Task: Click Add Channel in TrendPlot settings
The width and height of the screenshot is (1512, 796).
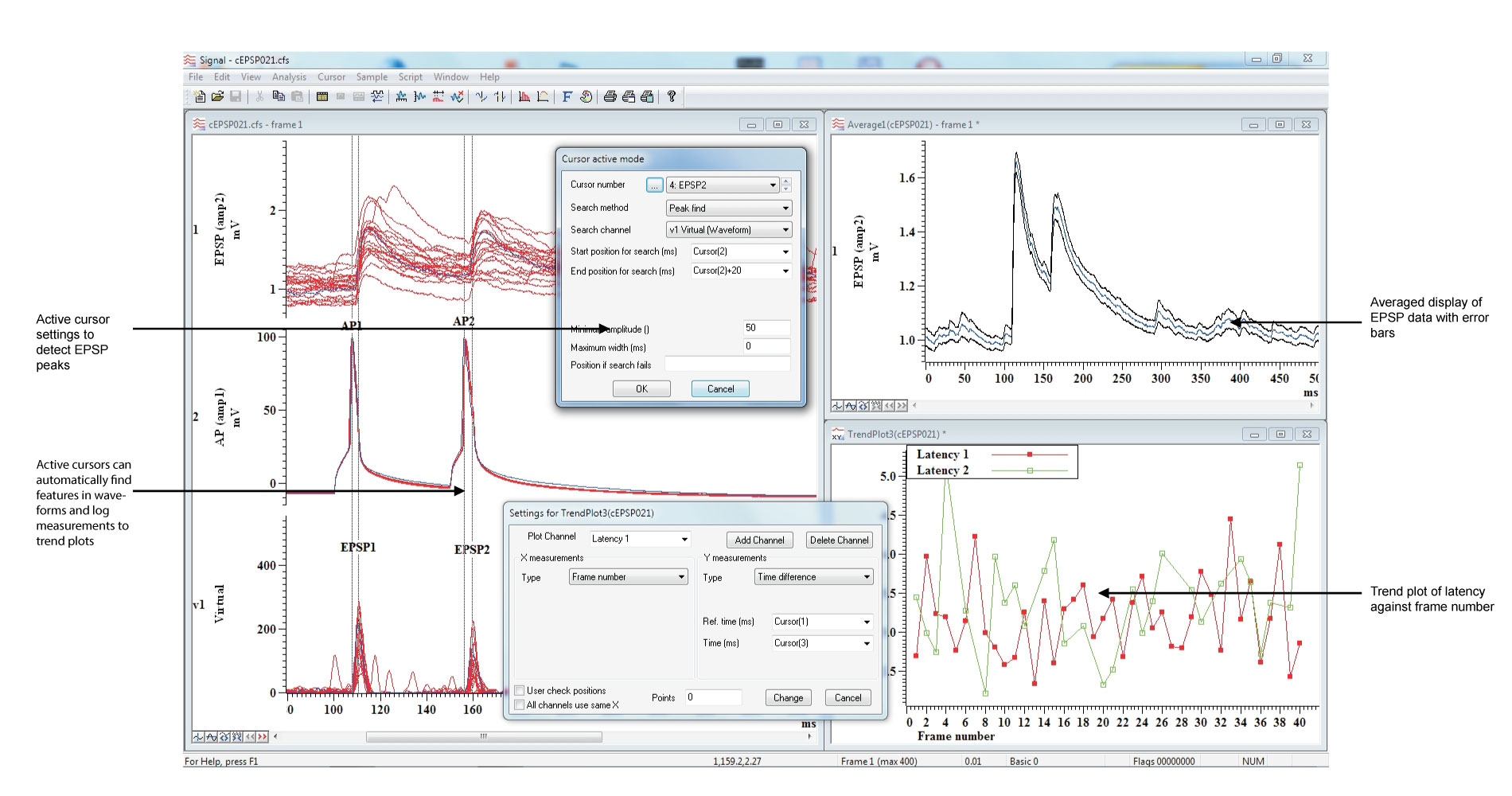Action: (758, 540)
